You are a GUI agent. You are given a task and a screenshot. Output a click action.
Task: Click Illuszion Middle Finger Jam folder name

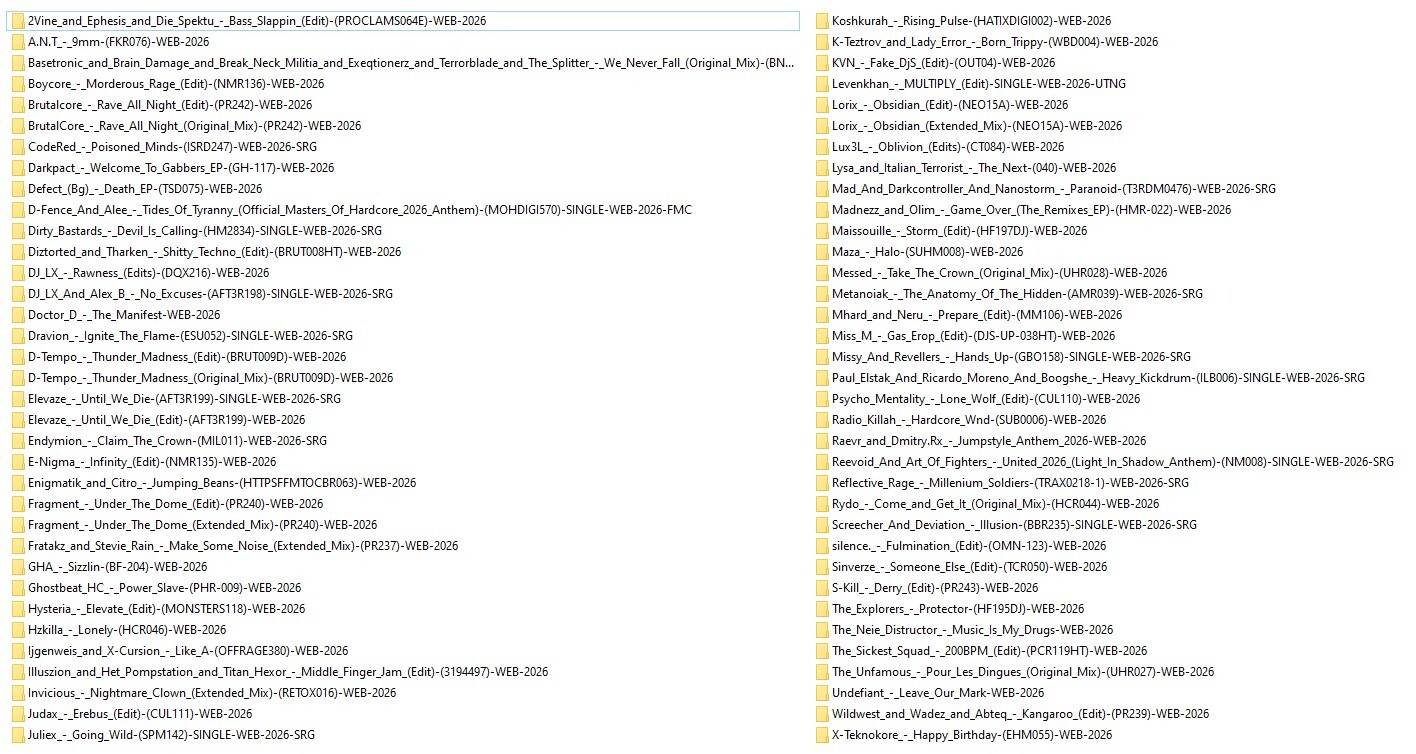288,672
